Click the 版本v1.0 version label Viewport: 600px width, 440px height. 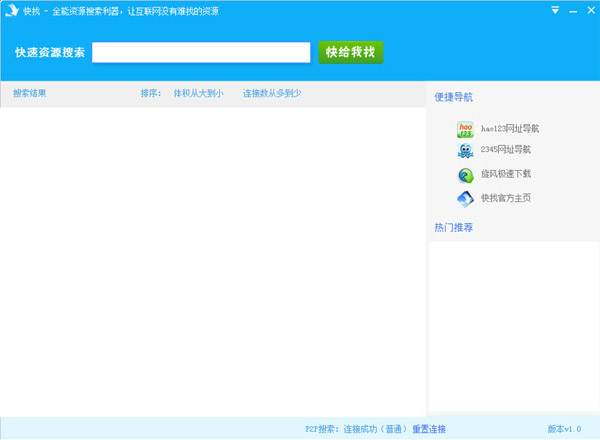click(x=564, y=429)
